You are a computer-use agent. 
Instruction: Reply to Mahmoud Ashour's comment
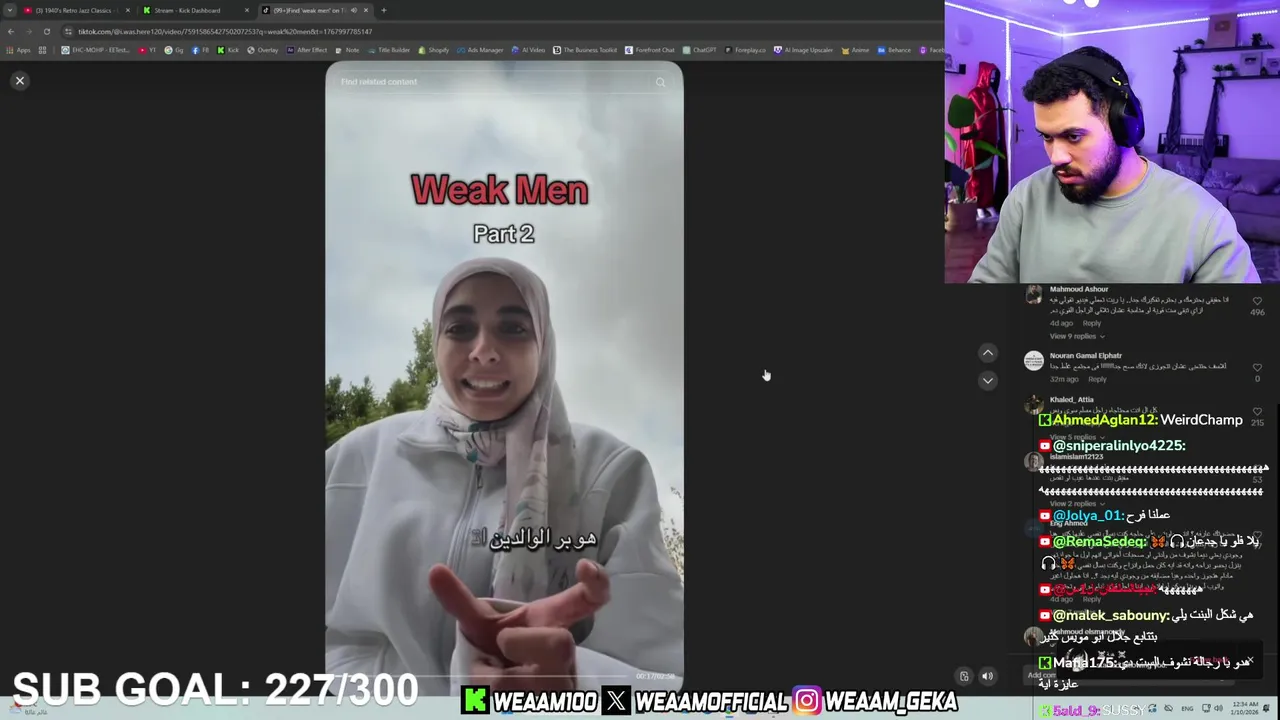[x=1092, y=323]
